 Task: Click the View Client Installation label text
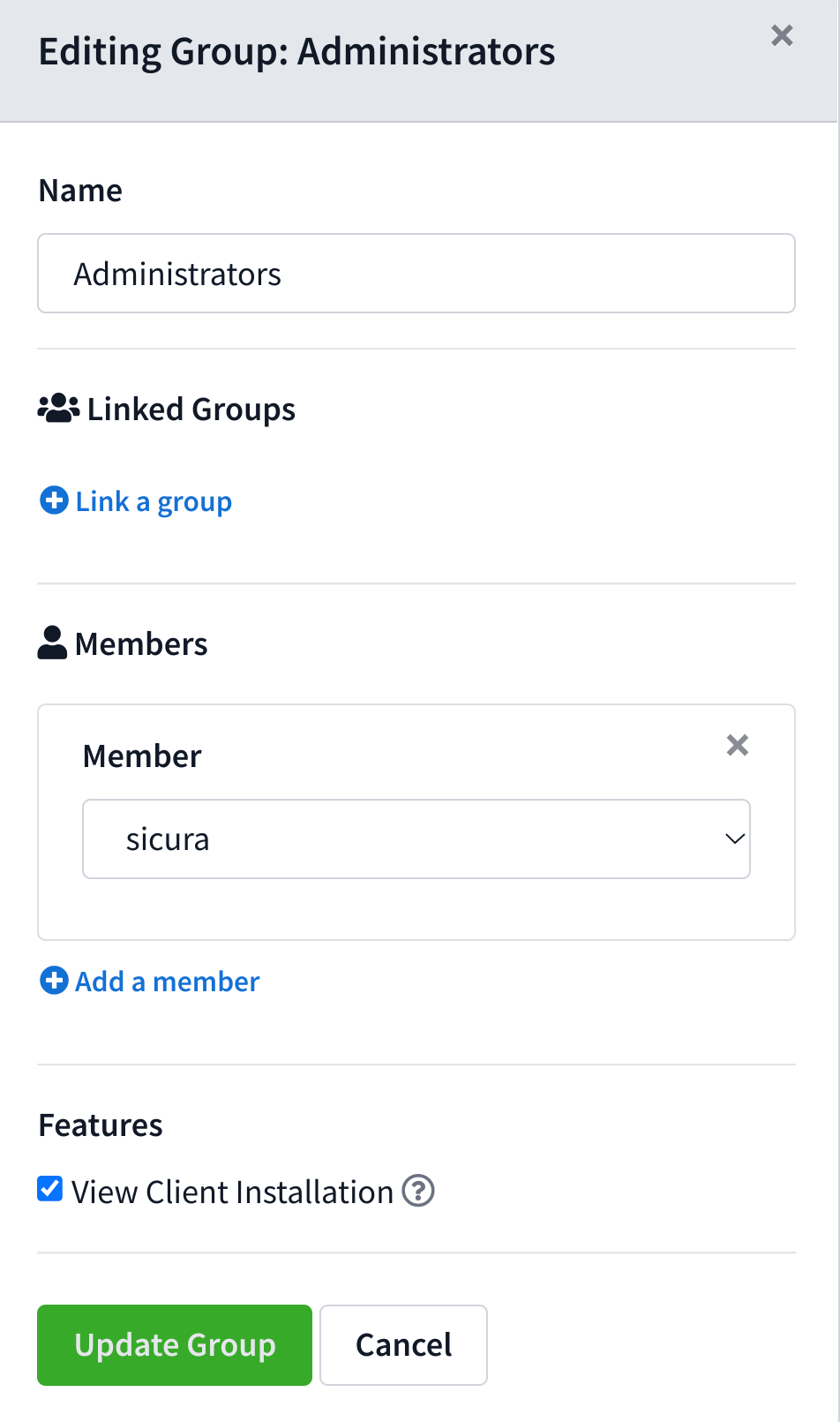(x=232, y=1192)
